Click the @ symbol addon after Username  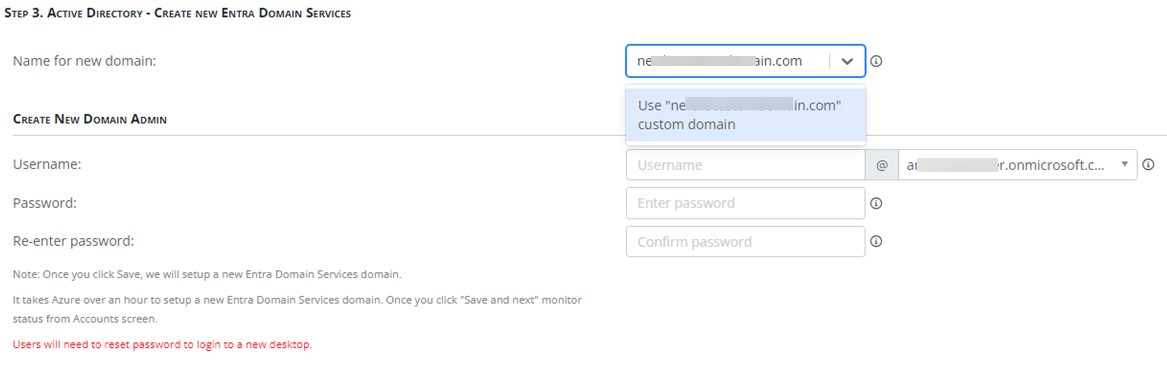[882, 165]
